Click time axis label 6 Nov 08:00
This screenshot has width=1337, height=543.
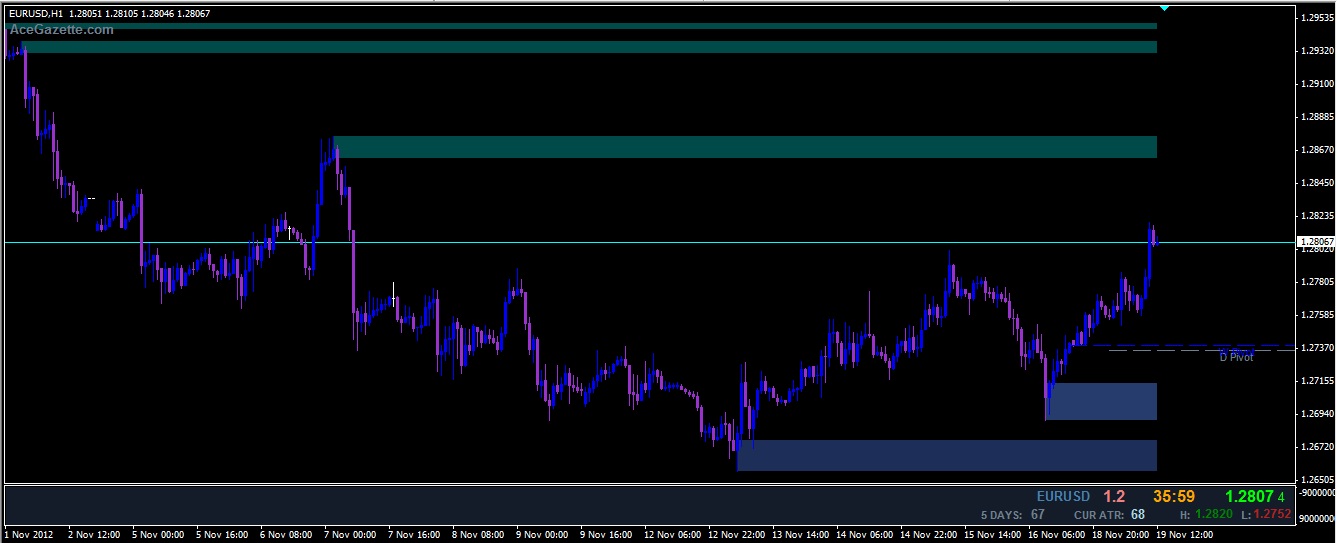[286, 535]
